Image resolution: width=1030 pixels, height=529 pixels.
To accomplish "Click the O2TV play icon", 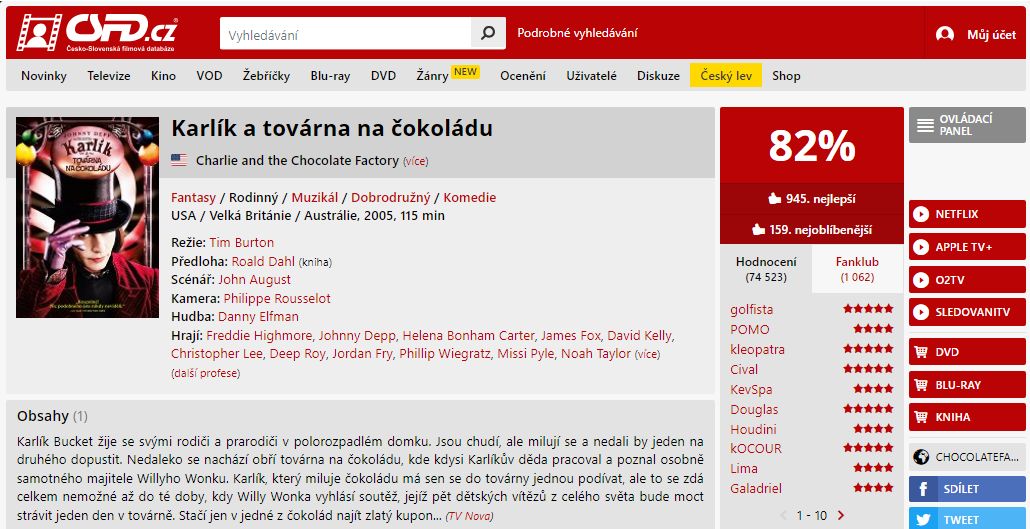I will [921, 280].
